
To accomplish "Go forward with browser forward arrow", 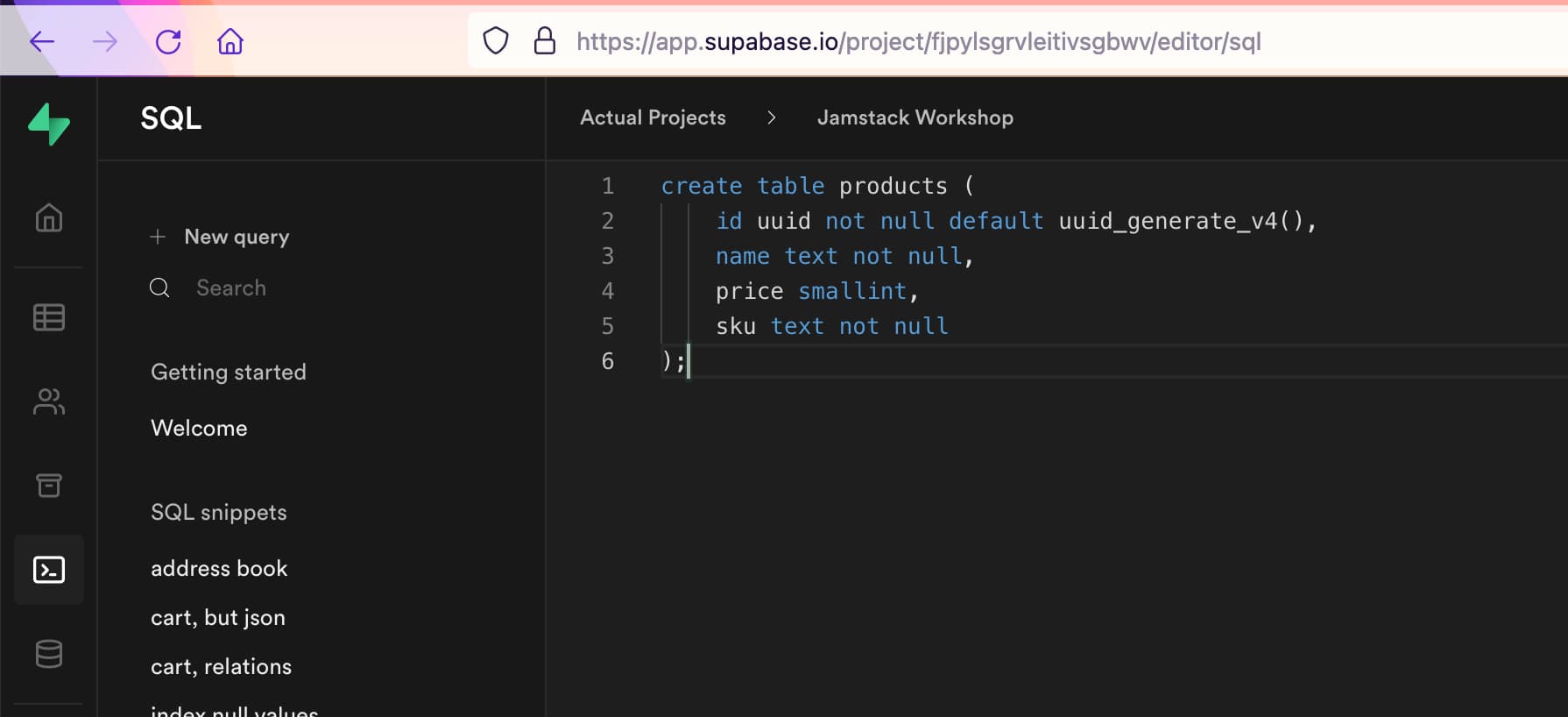I will point(105,41).
